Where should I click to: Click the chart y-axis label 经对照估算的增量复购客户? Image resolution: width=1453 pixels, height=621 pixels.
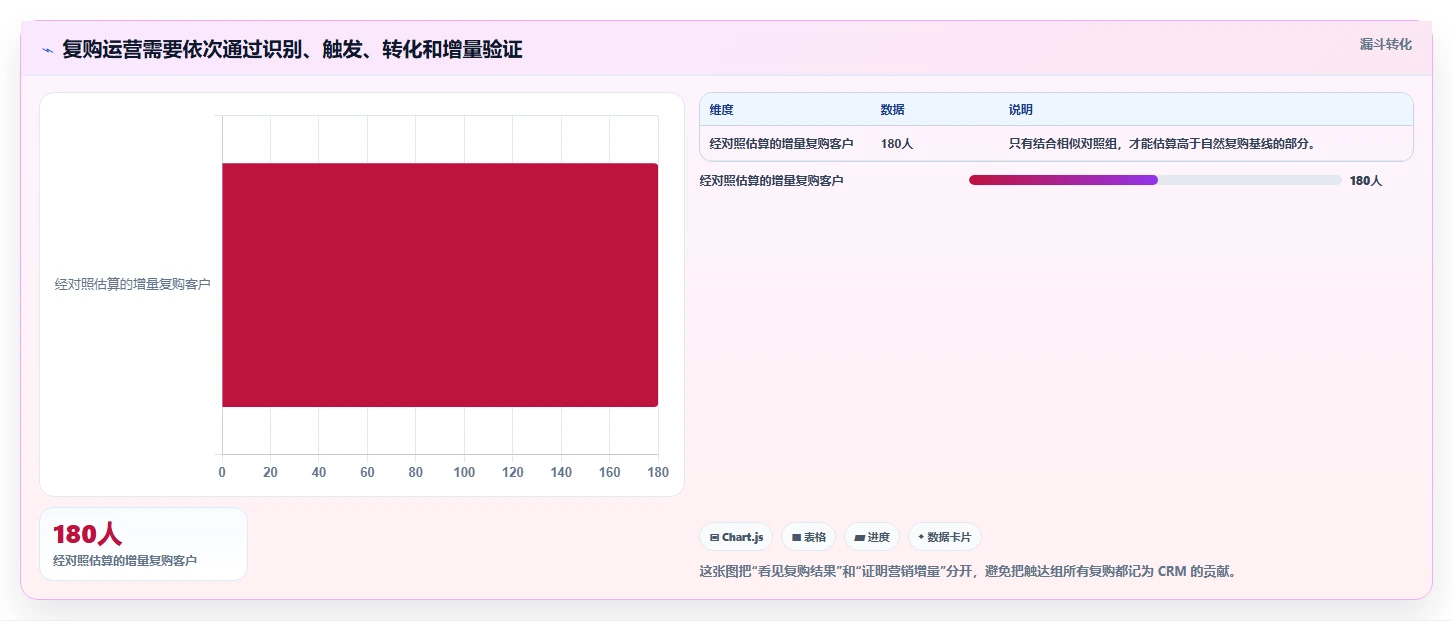pos(132,285)
